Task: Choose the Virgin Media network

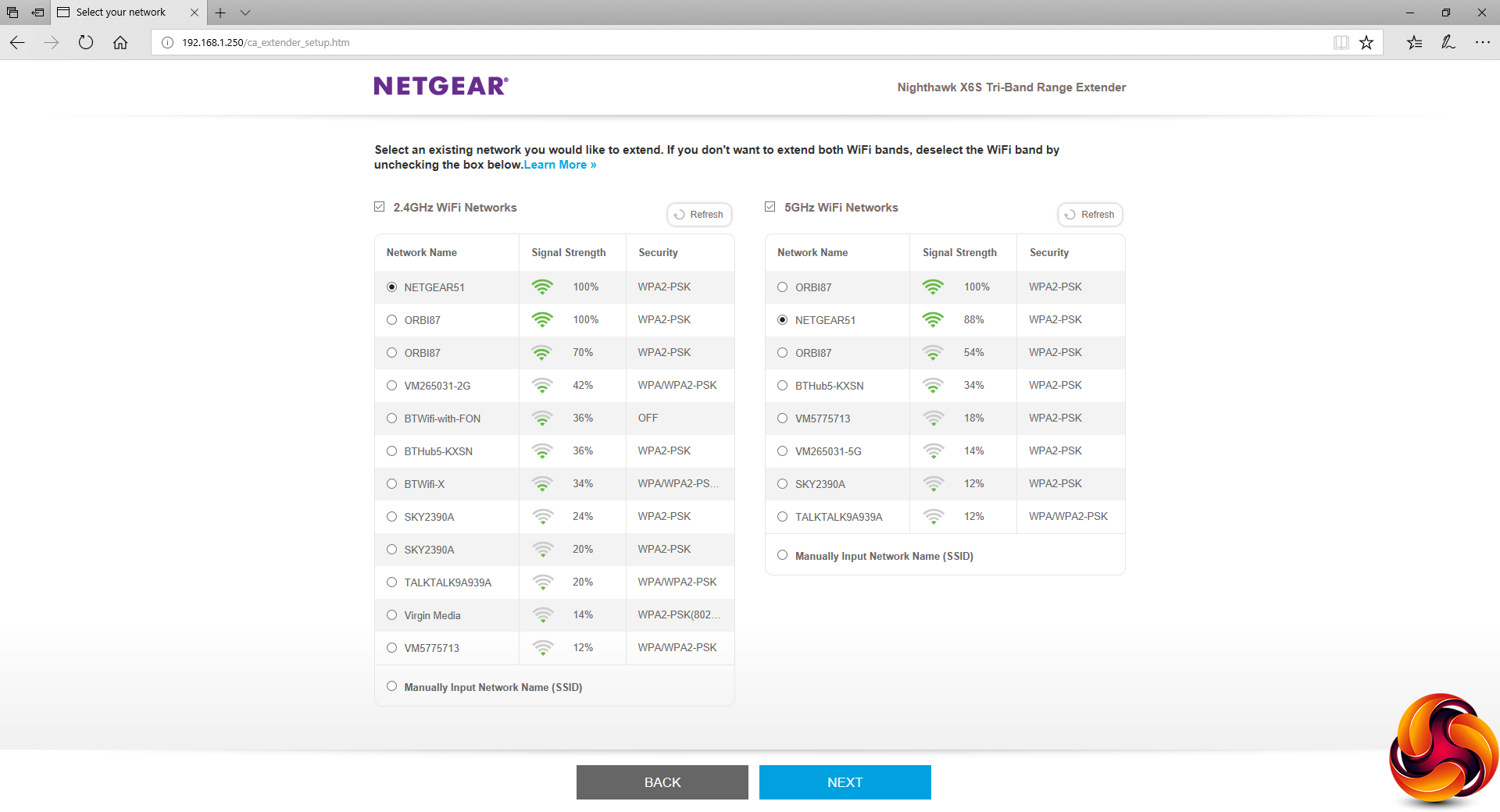Action: 392,615
